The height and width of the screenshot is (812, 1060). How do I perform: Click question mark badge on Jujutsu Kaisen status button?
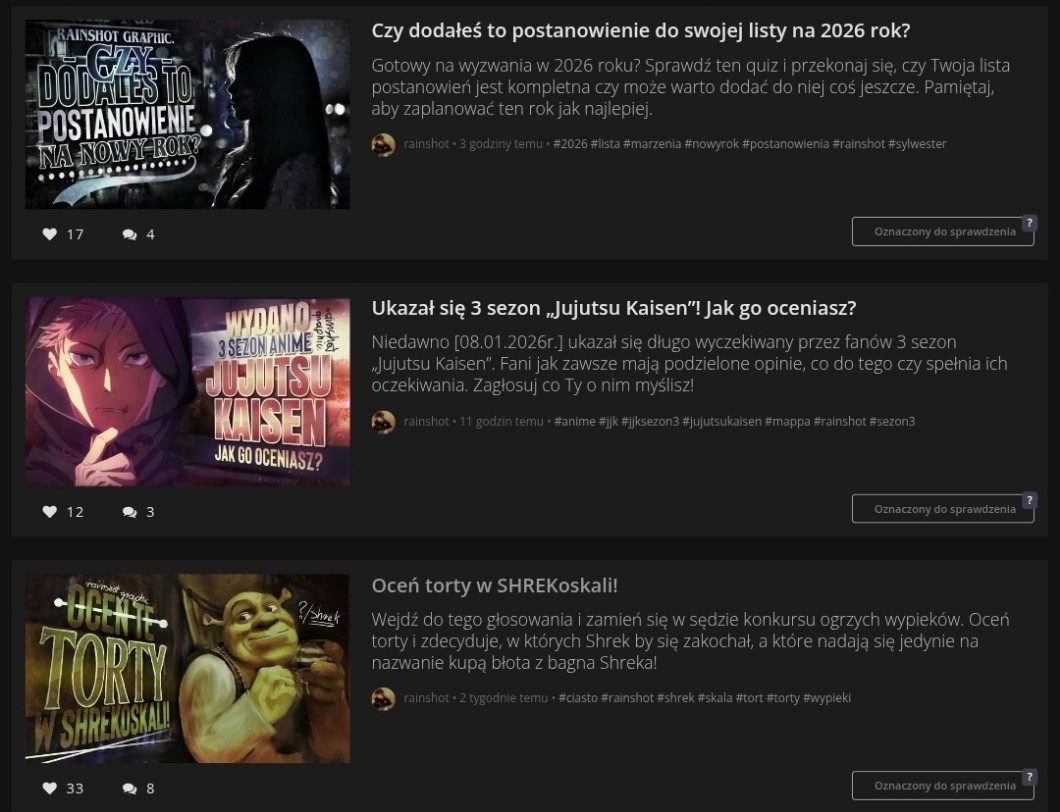coord(1029,500)
